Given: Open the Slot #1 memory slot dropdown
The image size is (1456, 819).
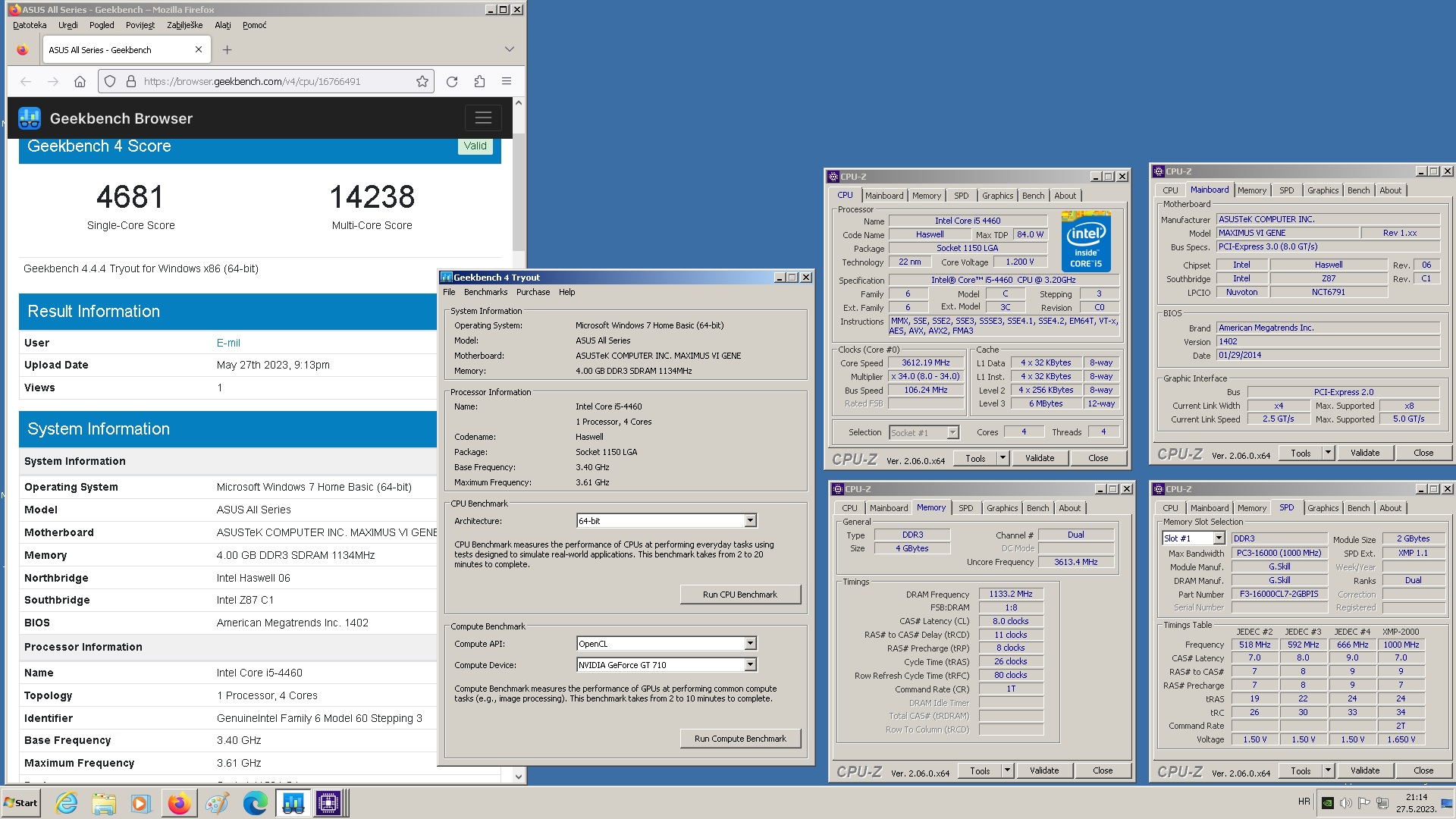Looking at the screenshot, I should coord(1219,538).
